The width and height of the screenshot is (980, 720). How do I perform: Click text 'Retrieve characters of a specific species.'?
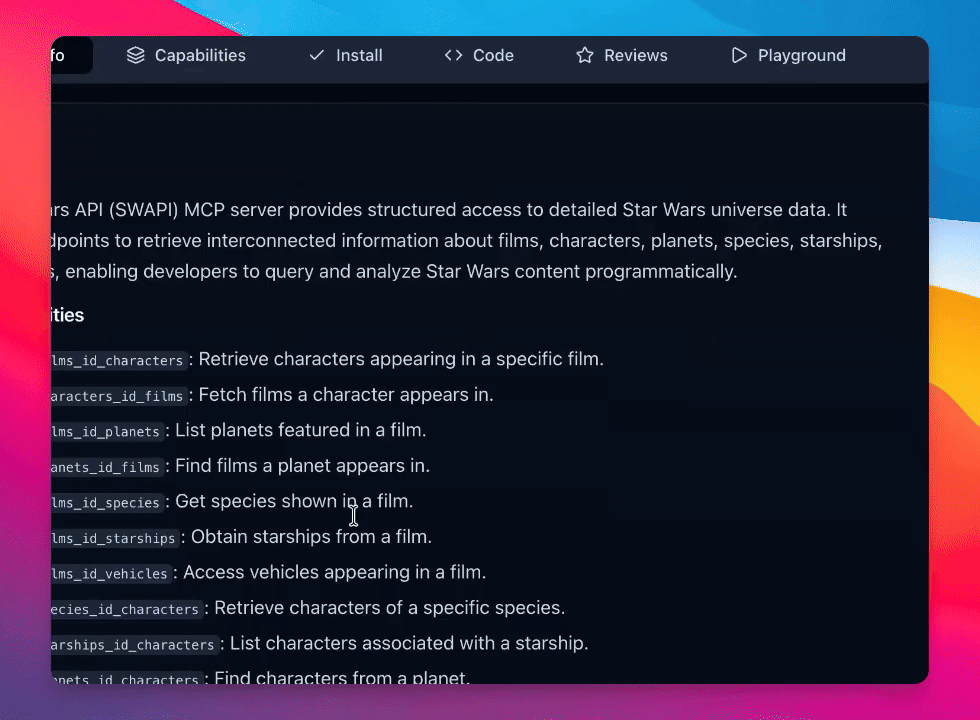pyautogui.click(x=389, y=609)
